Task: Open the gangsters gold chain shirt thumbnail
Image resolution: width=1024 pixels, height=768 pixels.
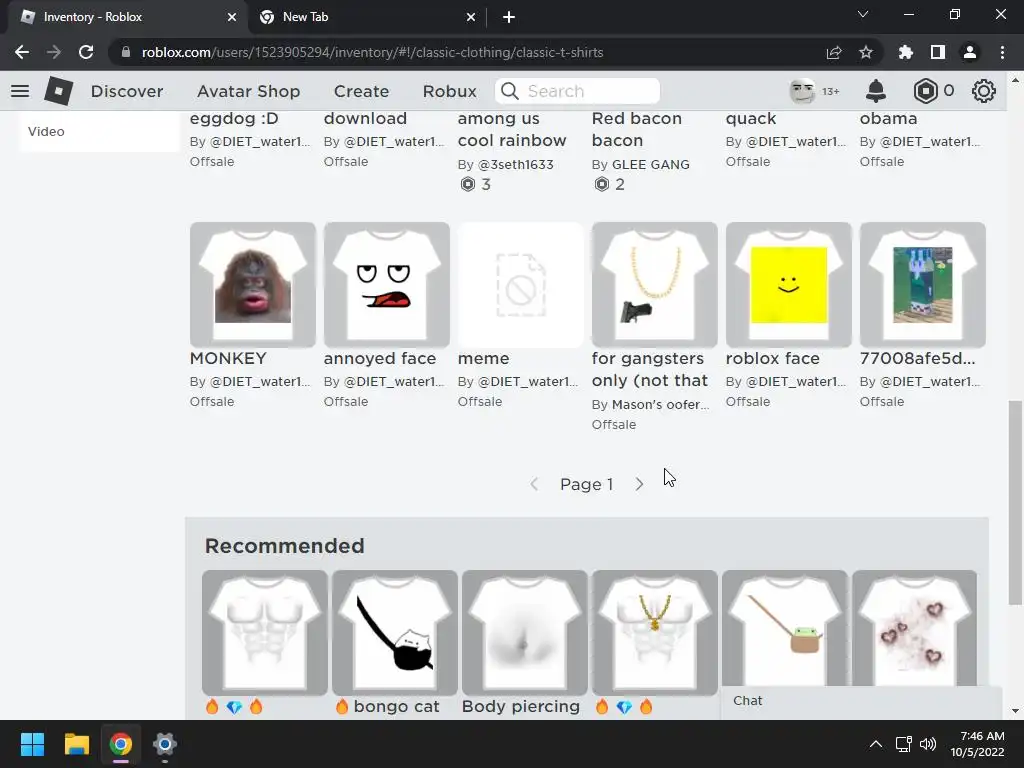Action: click(x=654, y=285)
